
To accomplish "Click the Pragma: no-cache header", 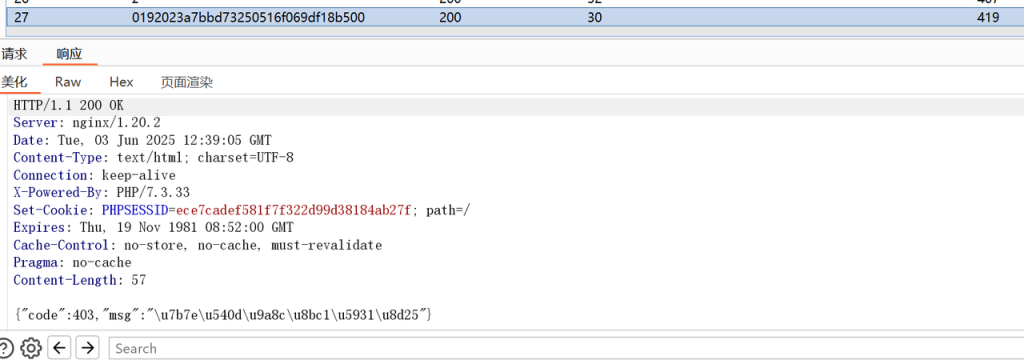I will 72,263.
